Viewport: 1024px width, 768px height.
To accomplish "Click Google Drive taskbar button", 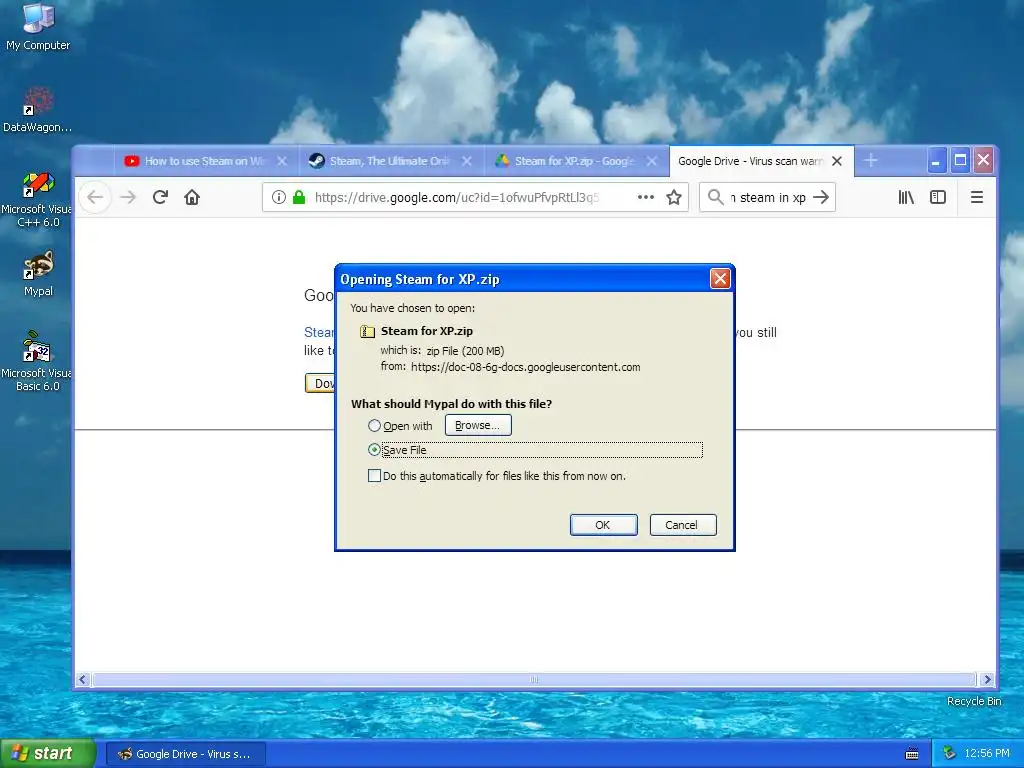I will tap(185, 754).
